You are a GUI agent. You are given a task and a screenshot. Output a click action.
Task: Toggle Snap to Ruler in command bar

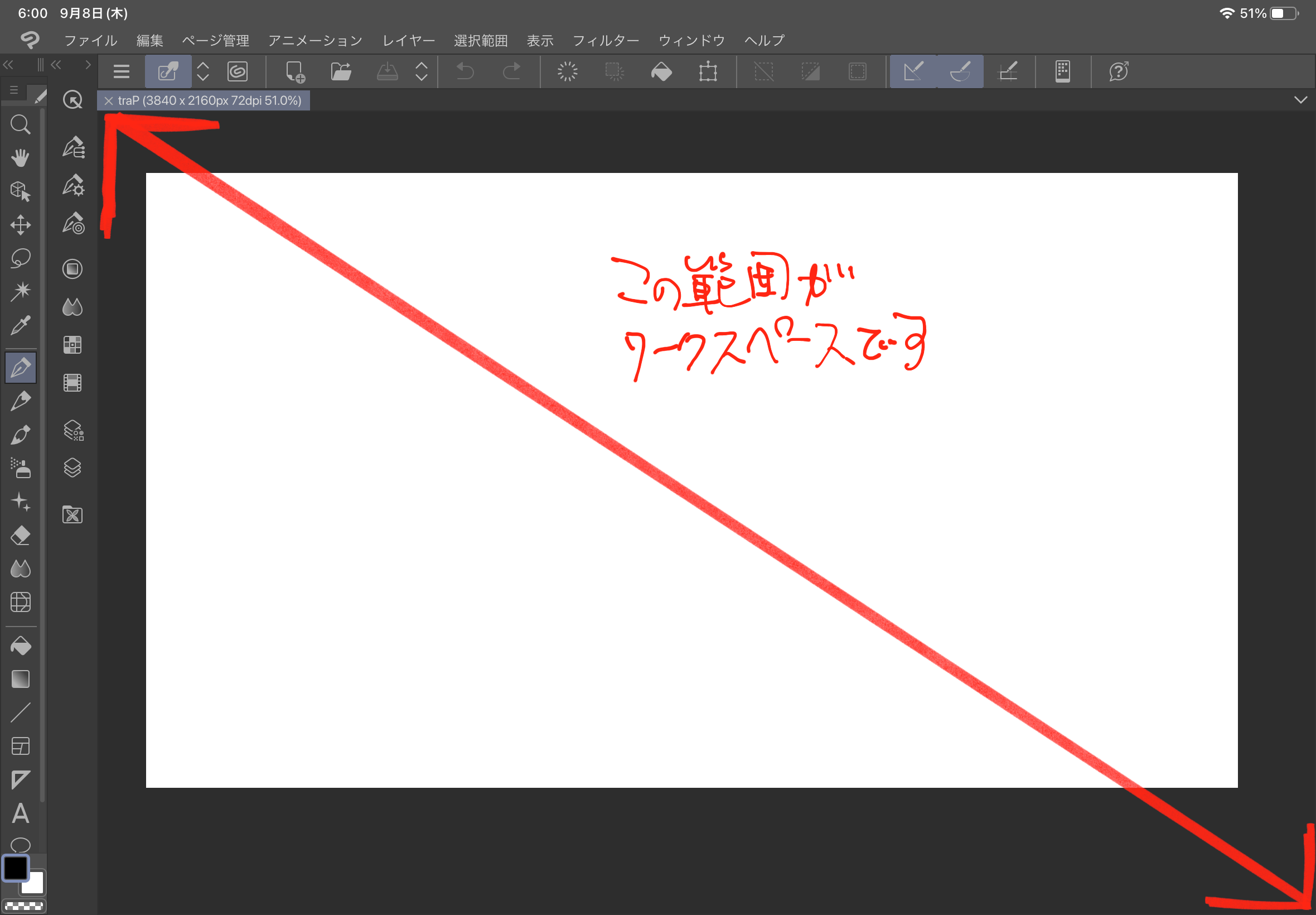913,71
